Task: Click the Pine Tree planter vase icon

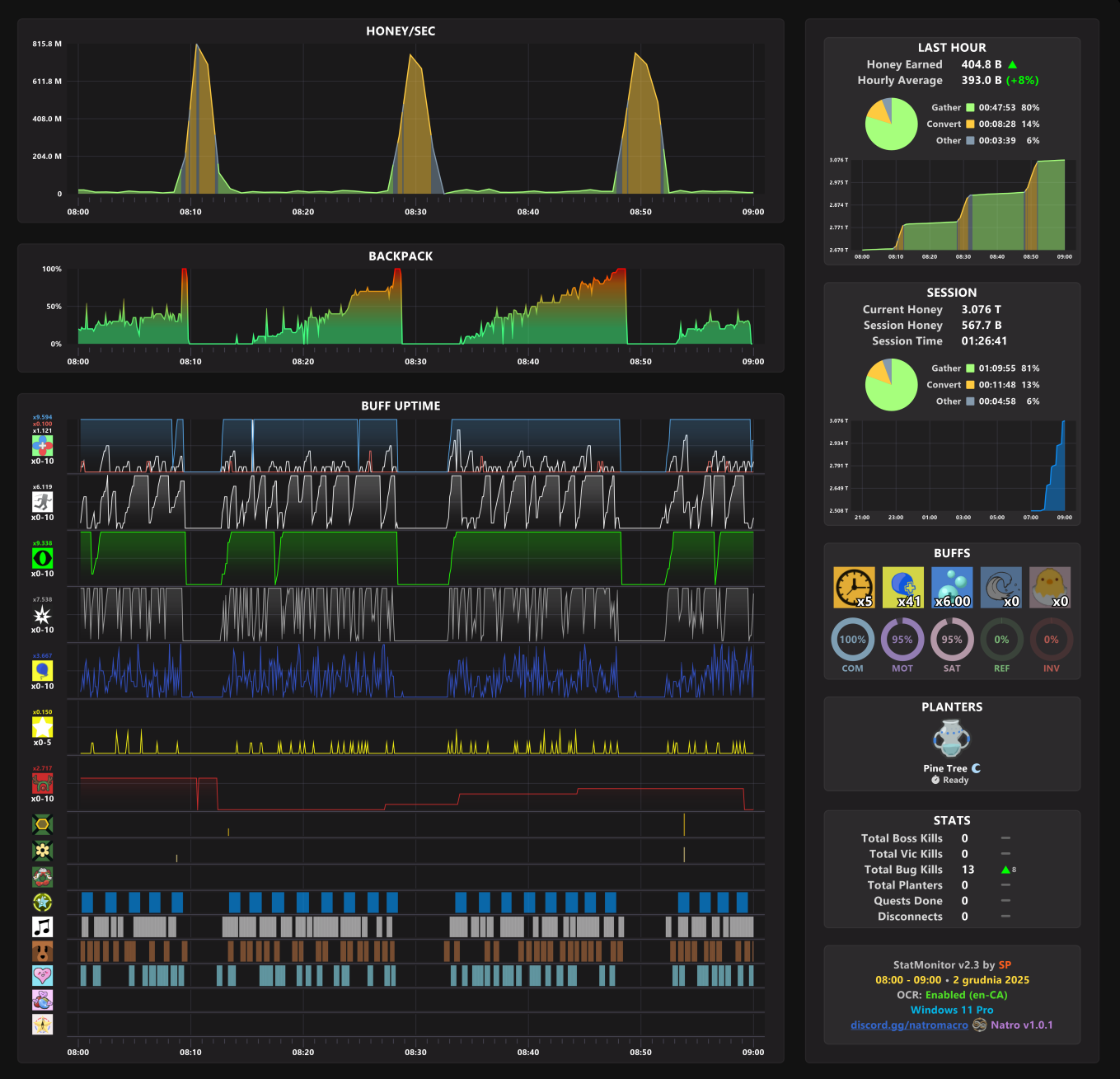Action: tap(951, 738)
